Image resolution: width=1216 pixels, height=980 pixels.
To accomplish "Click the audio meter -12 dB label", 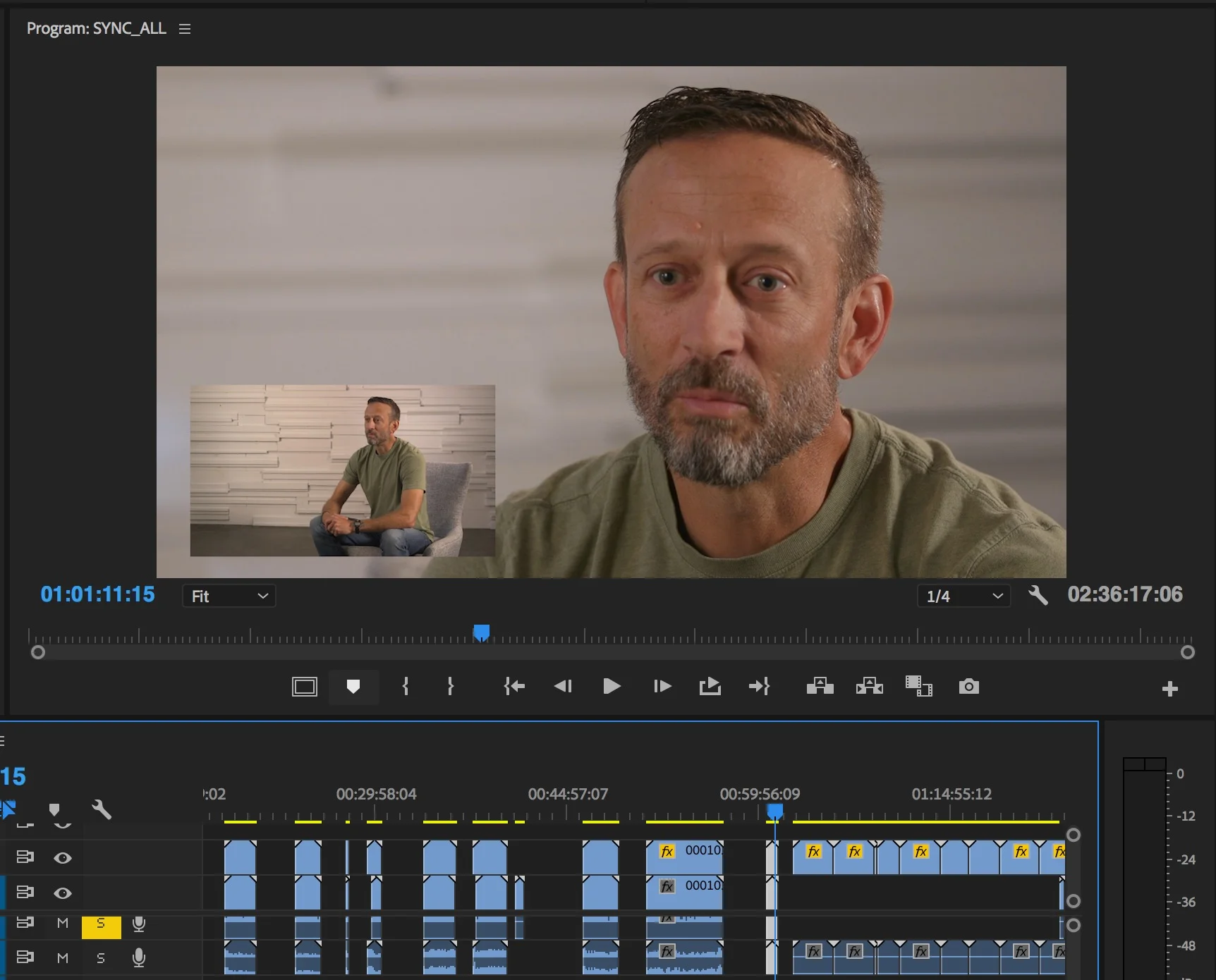I will (x=1186, y=816).
